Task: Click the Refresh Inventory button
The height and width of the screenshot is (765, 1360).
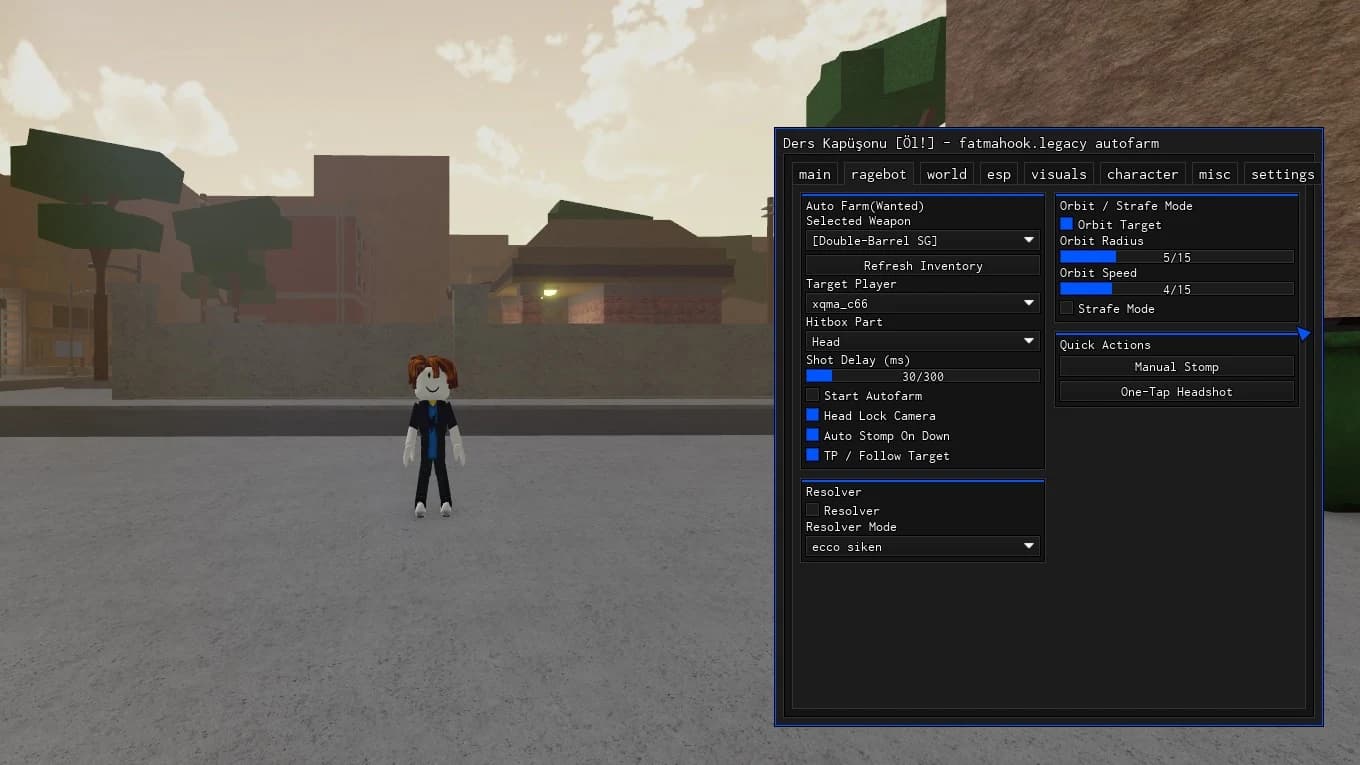Action: pyautogui.click(x=922, y=265)
